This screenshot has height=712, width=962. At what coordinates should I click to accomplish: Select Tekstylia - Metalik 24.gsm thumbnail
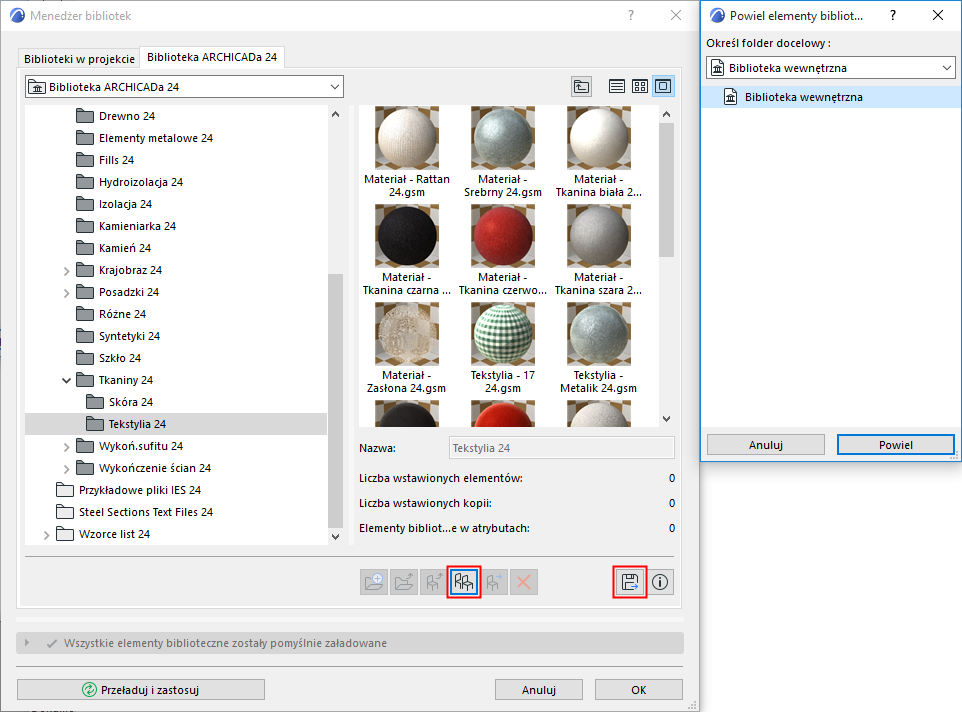(599, 334)
